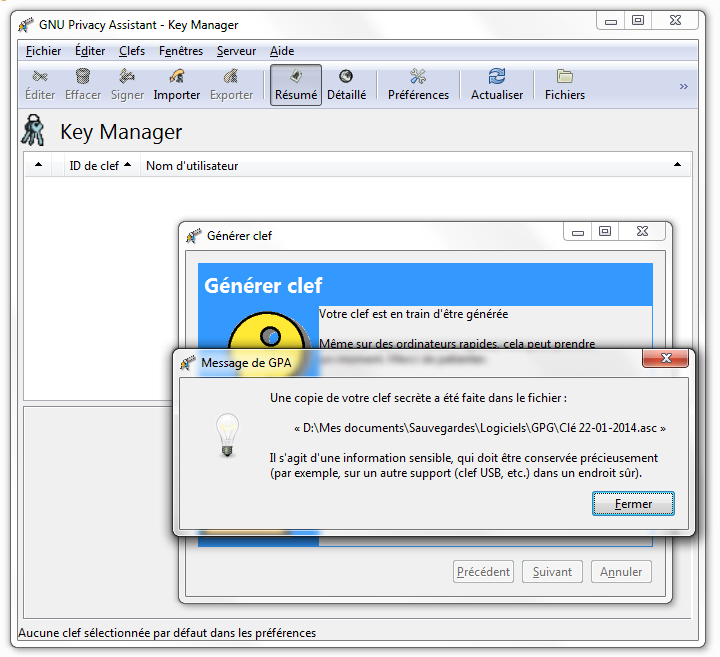Click the saved key file path text
The width and height of the screenshot is (720, 657).
(480, 428)
